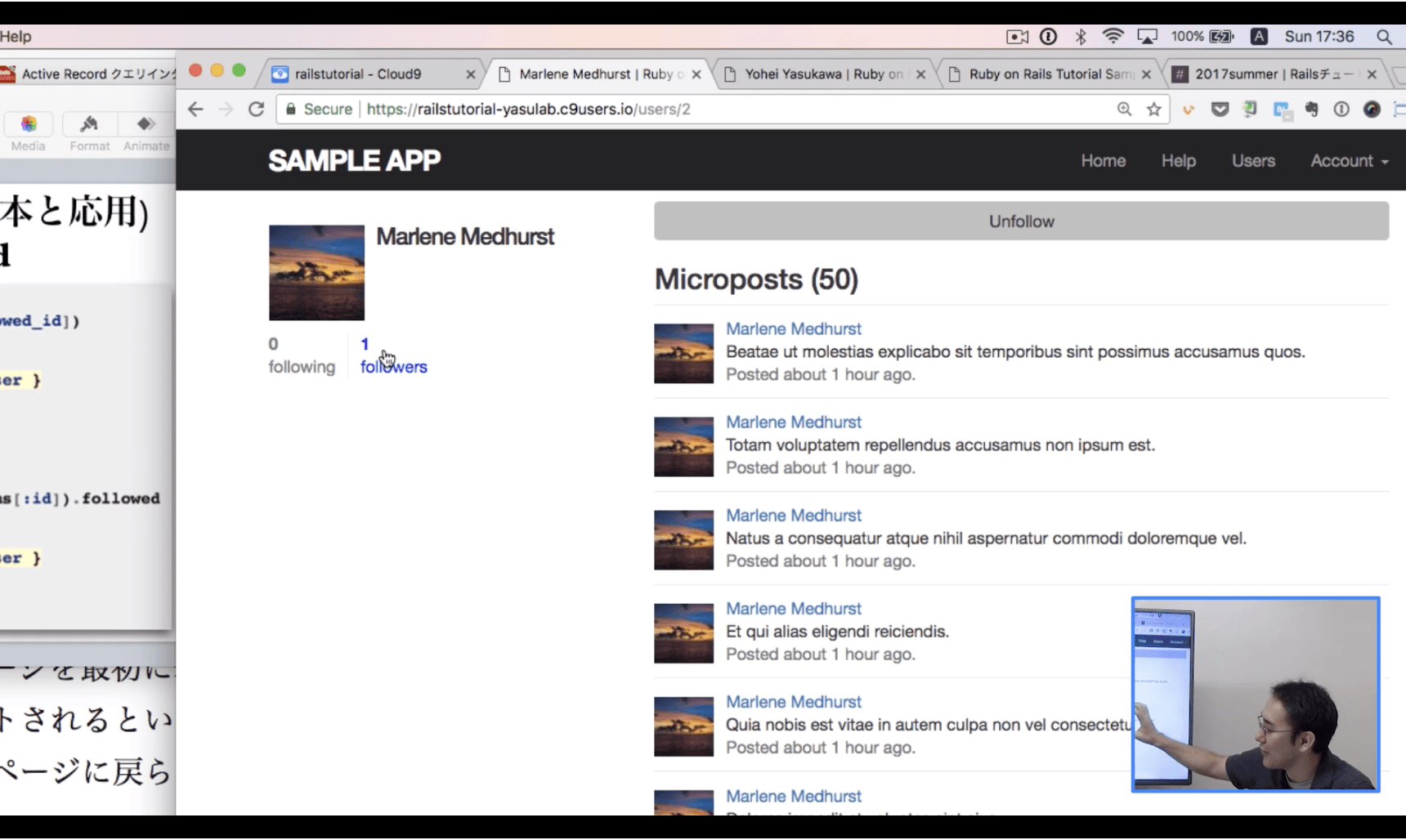
Task: Open Spotlight search in macOS menu bar
Action: [x=1384, y=37]
